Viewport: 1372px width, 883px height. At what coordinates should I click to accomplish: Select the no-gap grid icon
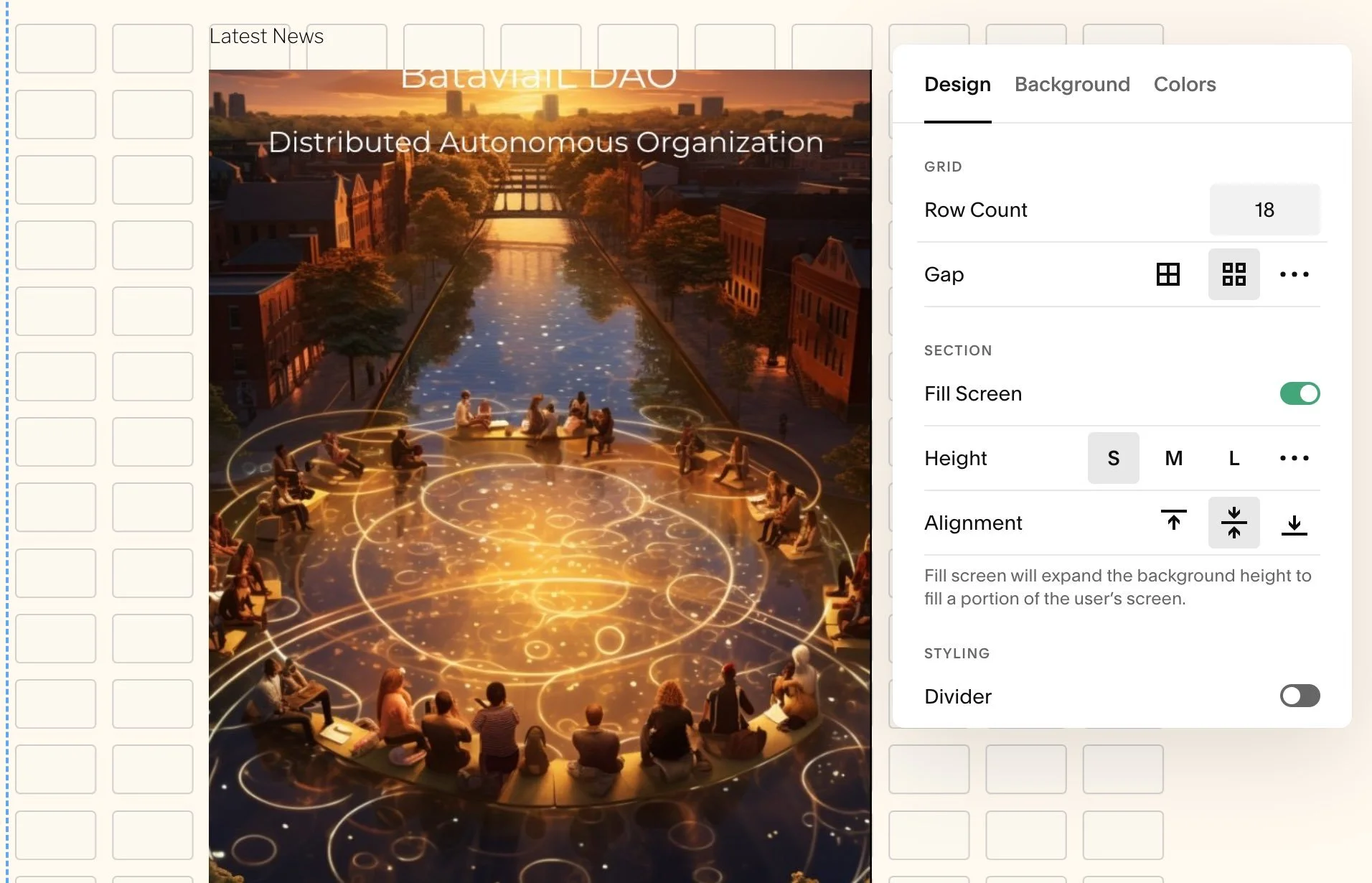1167,274
